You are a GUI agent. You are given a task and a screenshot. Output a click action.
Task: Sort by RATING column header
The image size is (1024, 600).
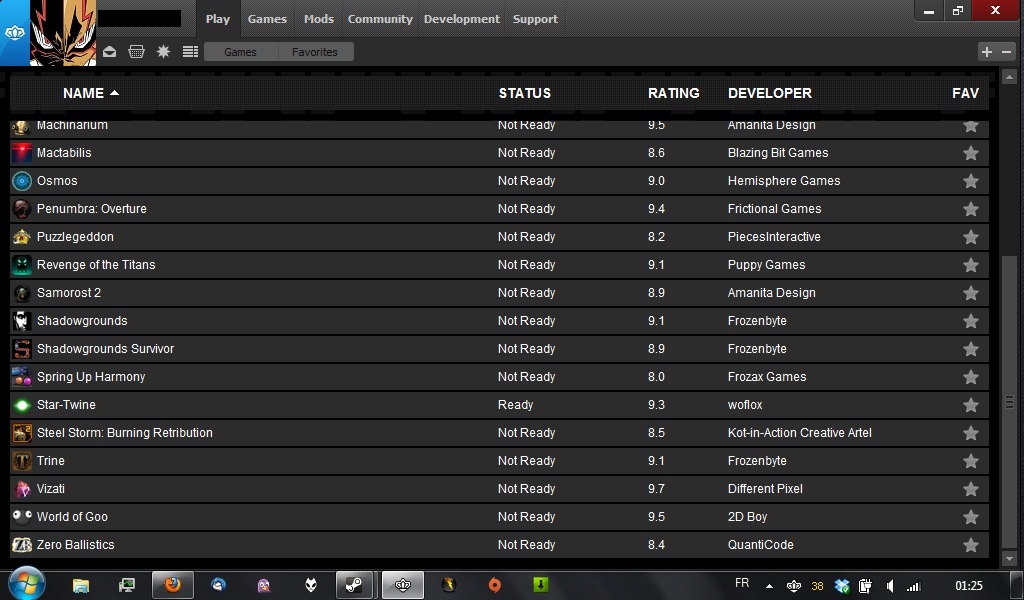tap(673, 93)
